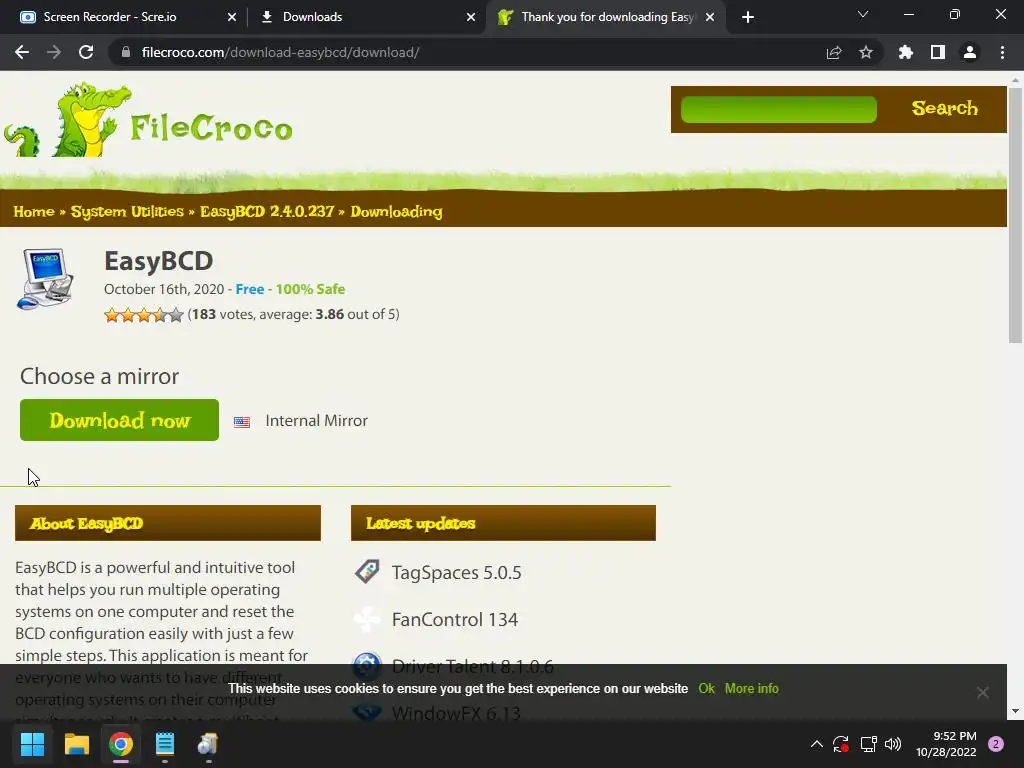Open More info about cookies
The height and width of the screenshot is (768, 1024).
pyautogui.click(x=752, y=688)
